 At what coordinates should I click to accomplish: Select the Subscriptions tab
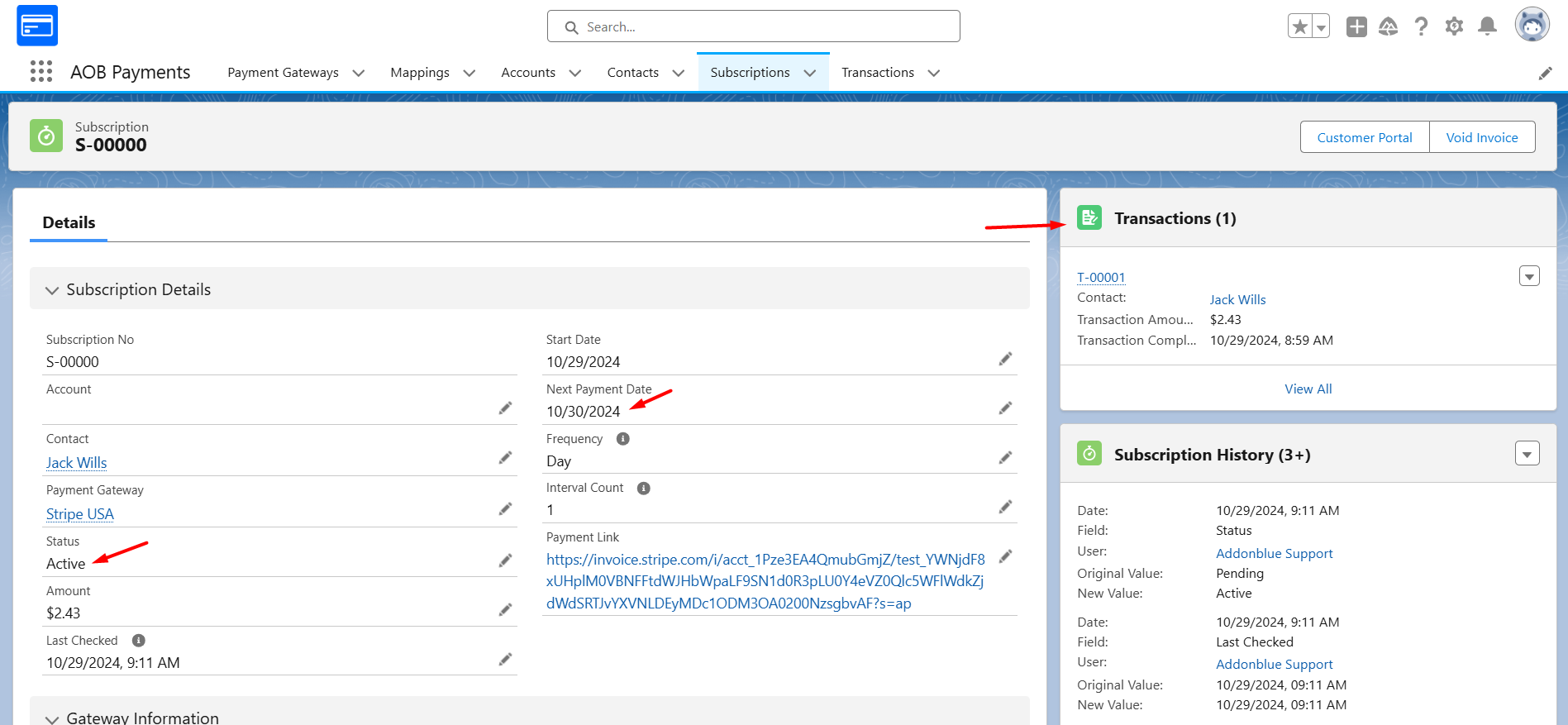pos(750,73)
